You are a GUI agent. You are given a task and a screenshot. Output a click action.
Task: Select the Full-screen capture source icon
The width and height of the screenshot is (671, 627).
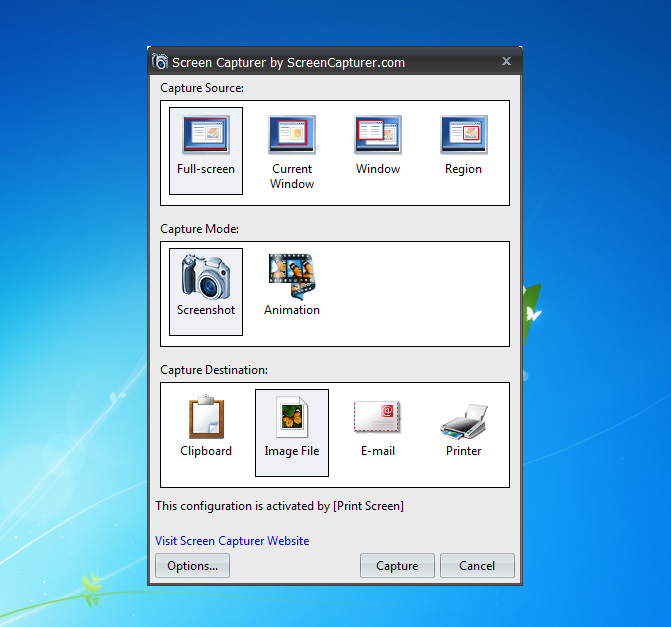206,151
